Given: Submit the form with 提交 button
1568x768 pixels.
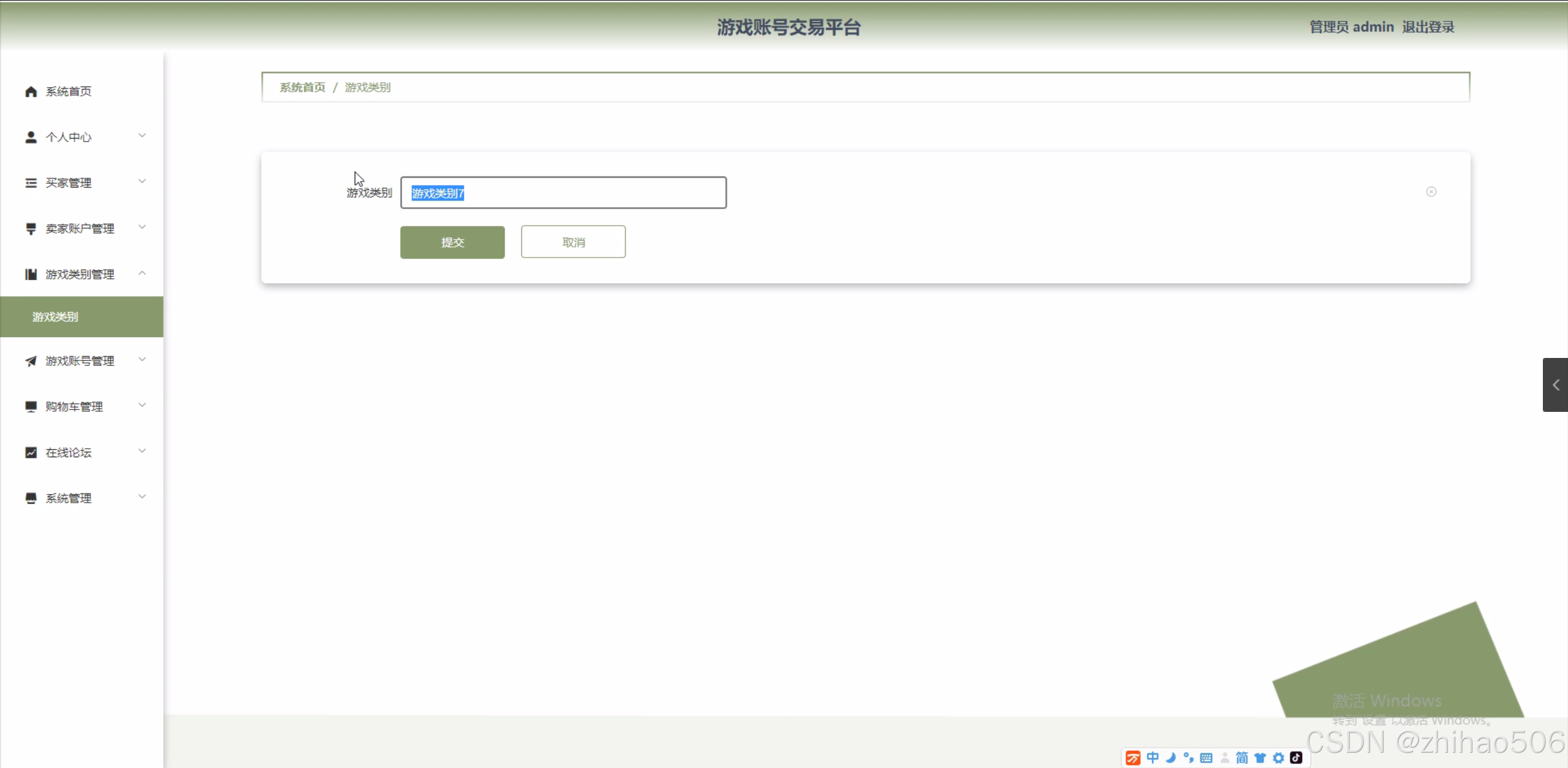Looking at the screenshot, I should pyautogui.click(x=452, y=242).
